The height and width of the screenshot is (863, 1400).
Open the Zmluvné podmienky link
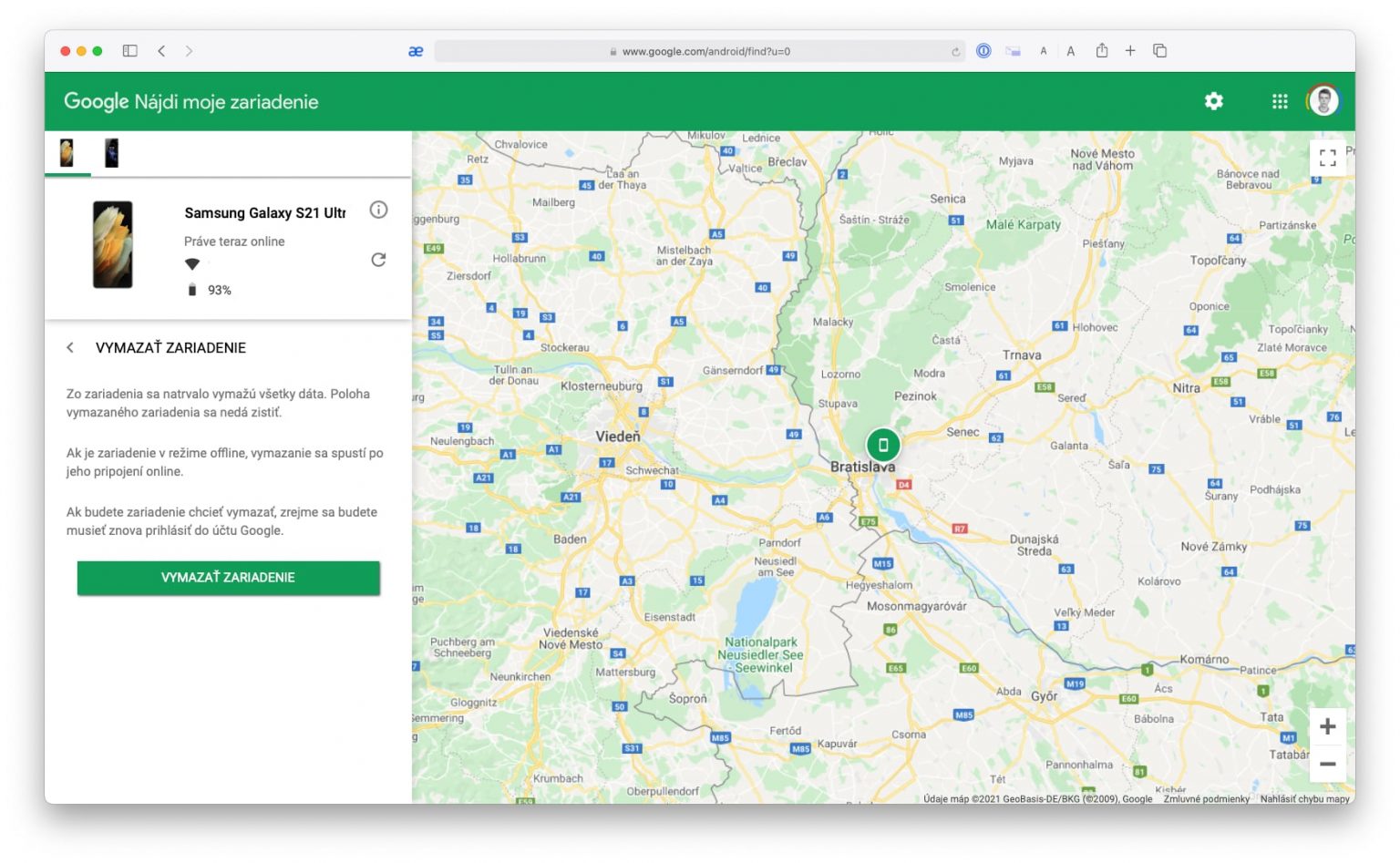click(1206, 799)
